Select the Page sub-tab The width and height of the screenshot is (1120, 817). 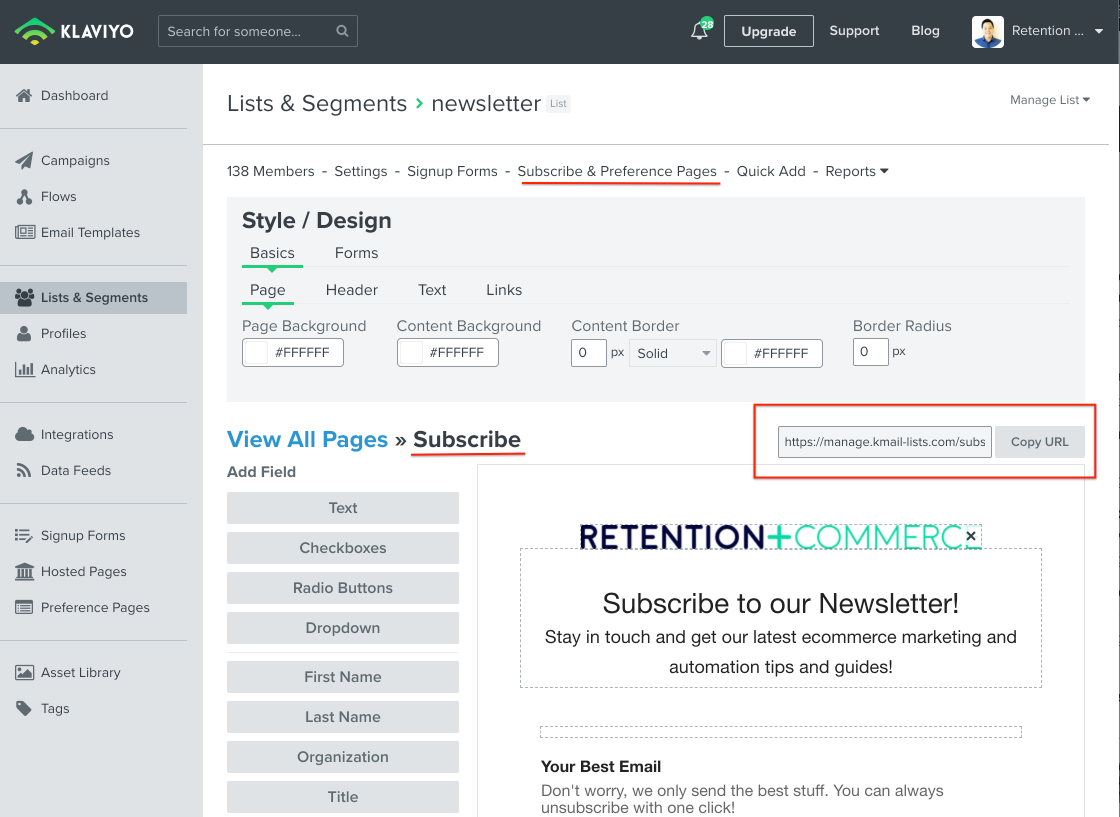click(268, 290)
